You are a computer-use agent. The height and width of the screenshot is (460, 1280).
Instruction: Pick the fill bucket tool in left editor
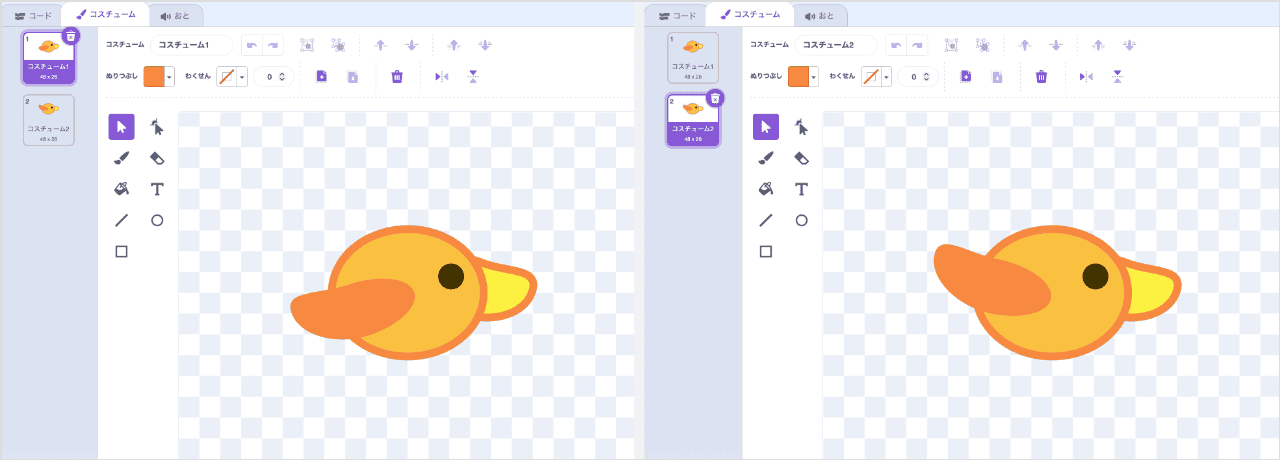[x=122, y=189]
